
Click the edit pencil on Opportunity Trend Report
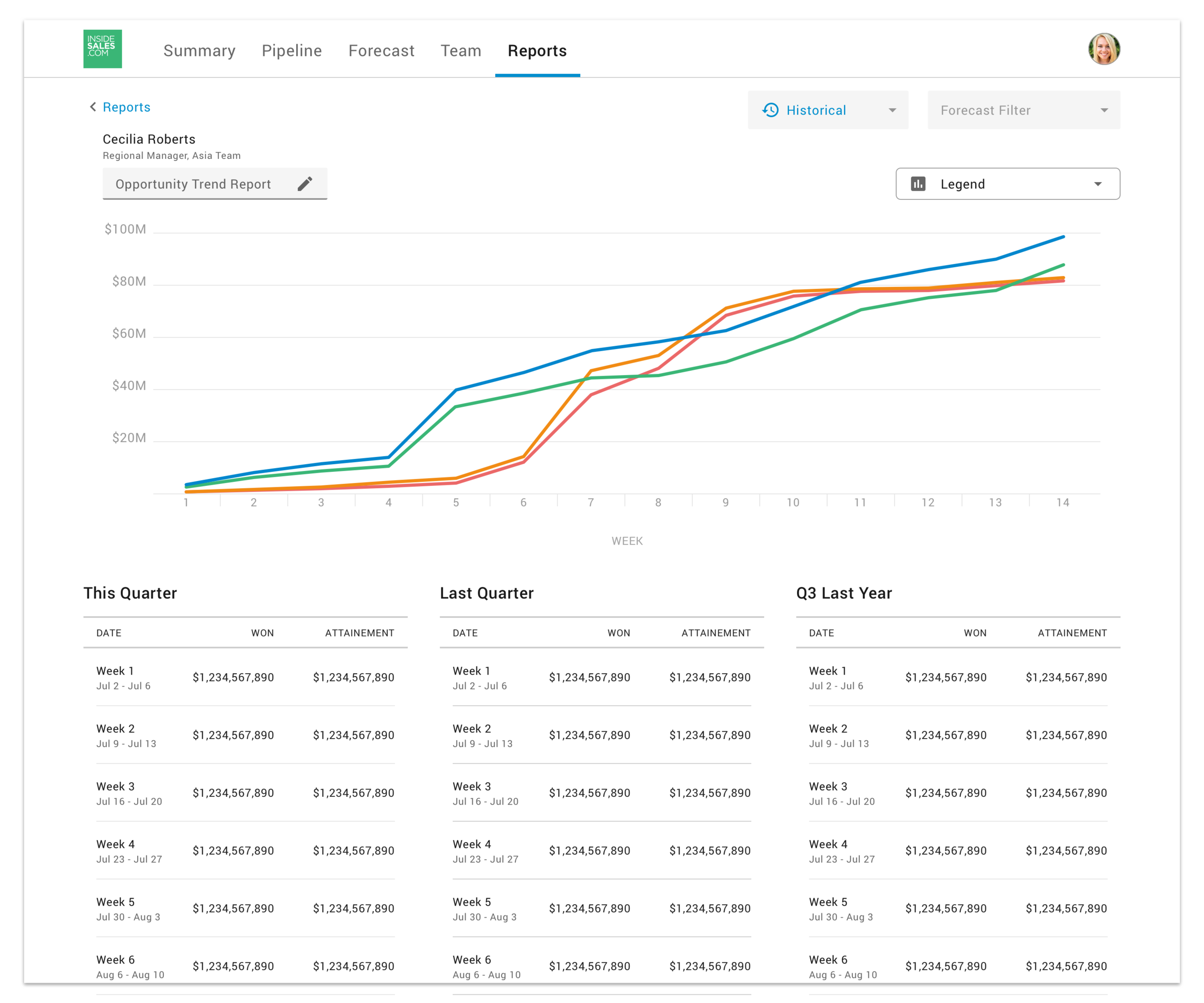click(x=305, y=183)
